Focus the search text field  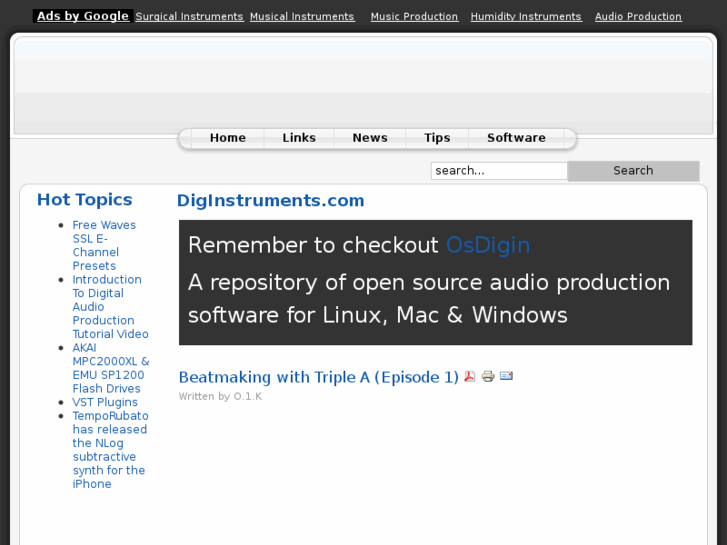pos(499,171)
